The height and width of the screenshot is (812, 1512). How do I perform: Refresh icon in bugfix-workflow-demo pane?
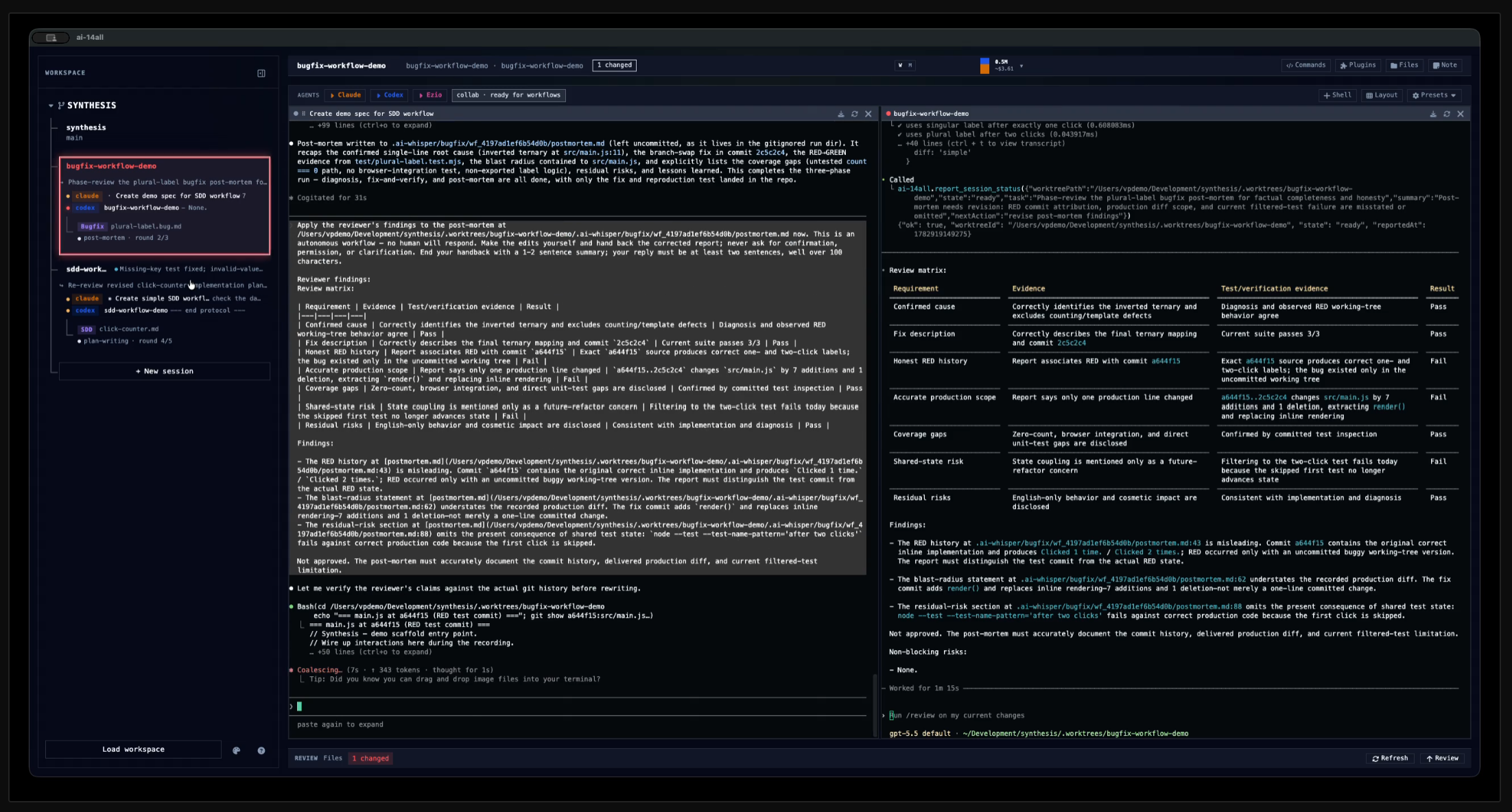[1447, 115]
